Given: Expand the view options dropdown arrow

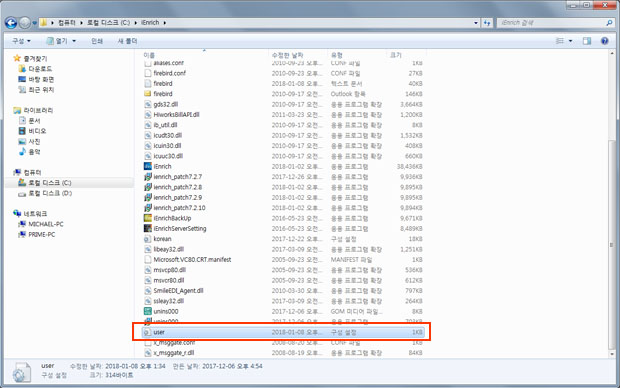Looking at the screenshot, I should point(570,41).
